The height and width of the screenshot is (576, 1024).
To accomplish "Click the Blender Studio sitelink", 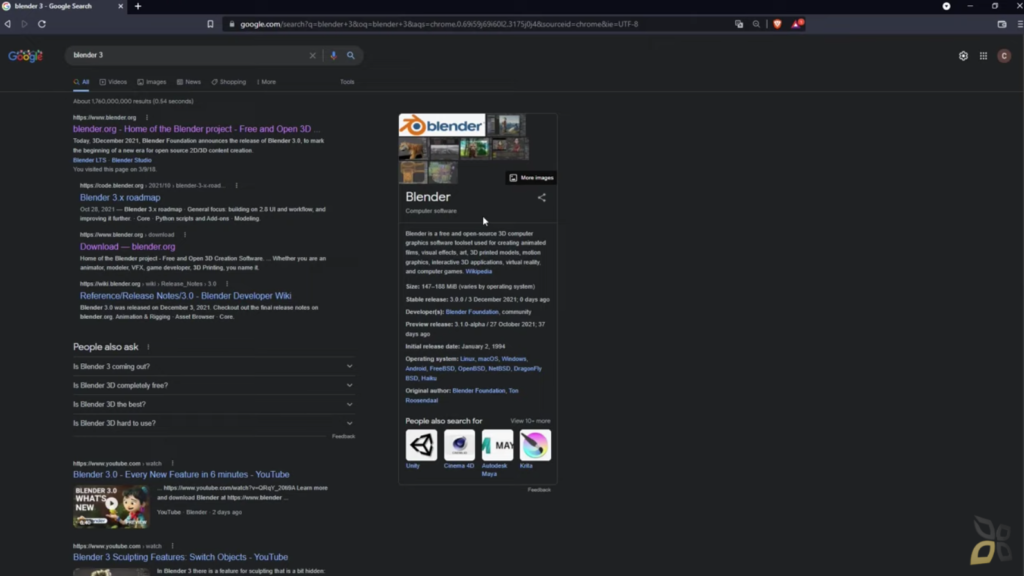I will coord(131,160).
